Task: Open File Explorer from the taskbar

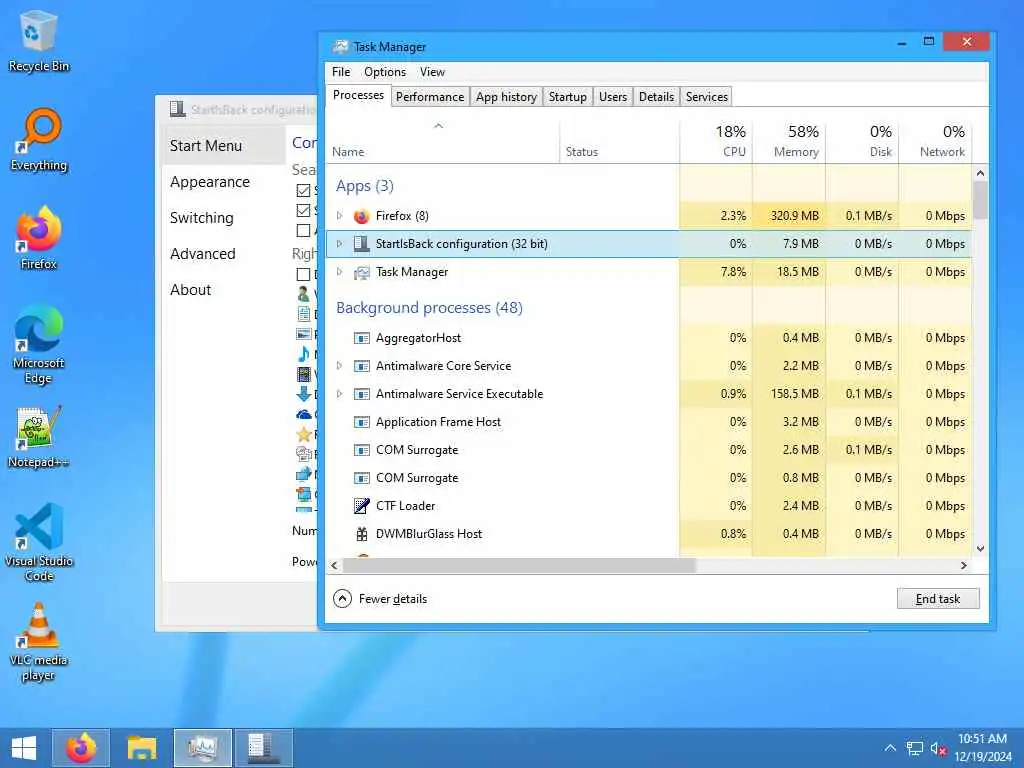Action: [x=142, y=748]
